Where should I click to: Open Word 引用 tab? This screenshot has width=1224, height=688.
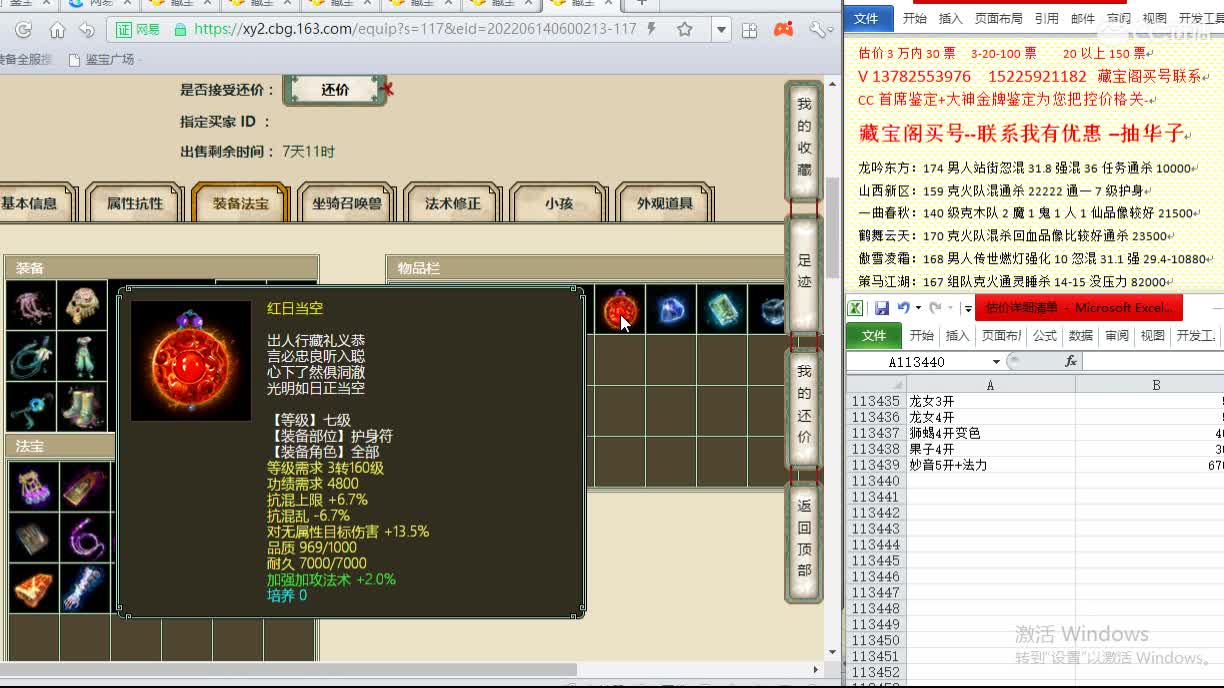coord(1047,18)
